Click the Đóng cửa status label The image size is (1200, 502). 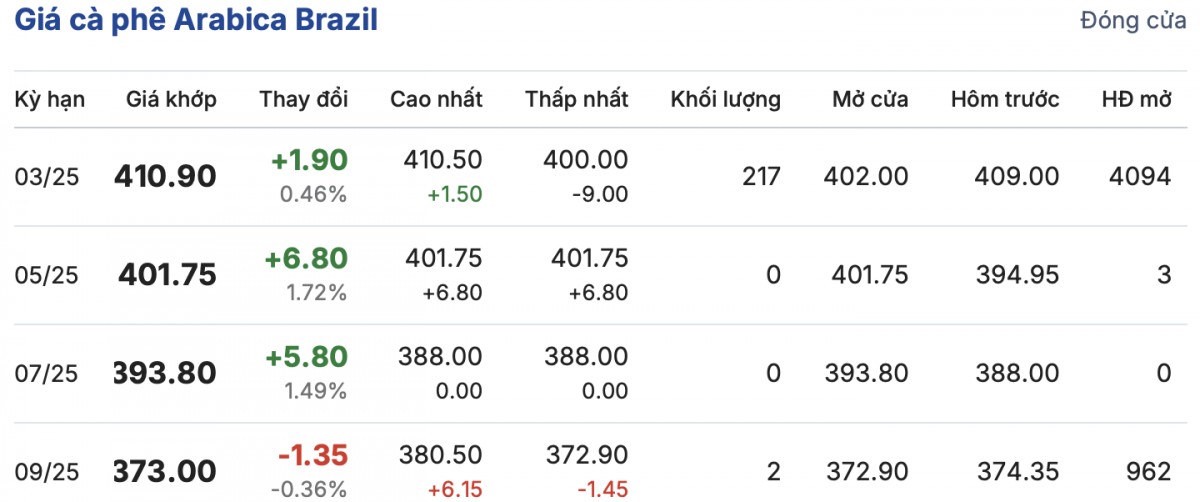click(1133, 22)
